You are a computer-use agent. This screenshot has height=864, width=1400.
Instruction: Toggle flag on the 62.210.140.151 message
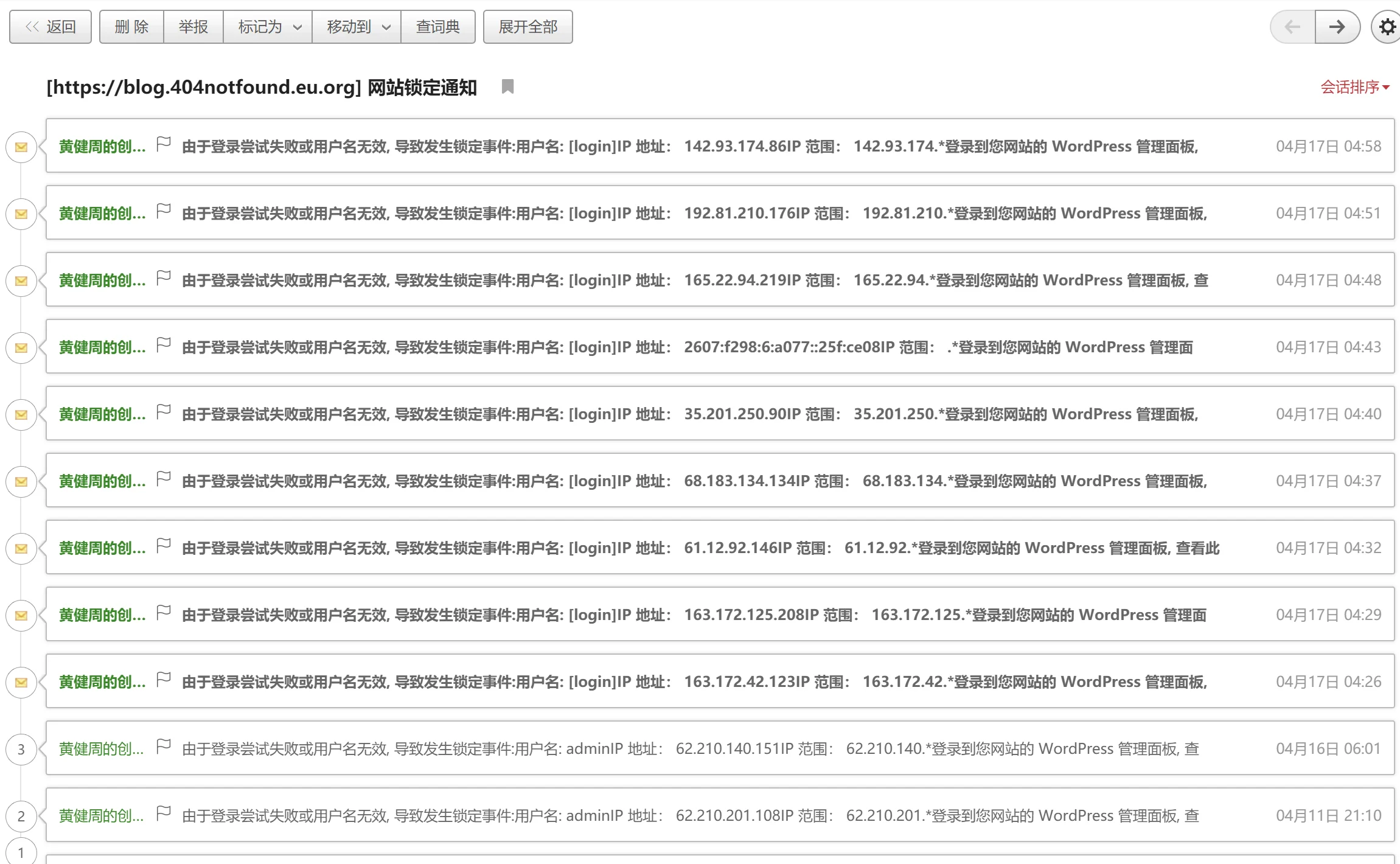tap(163, 747)
